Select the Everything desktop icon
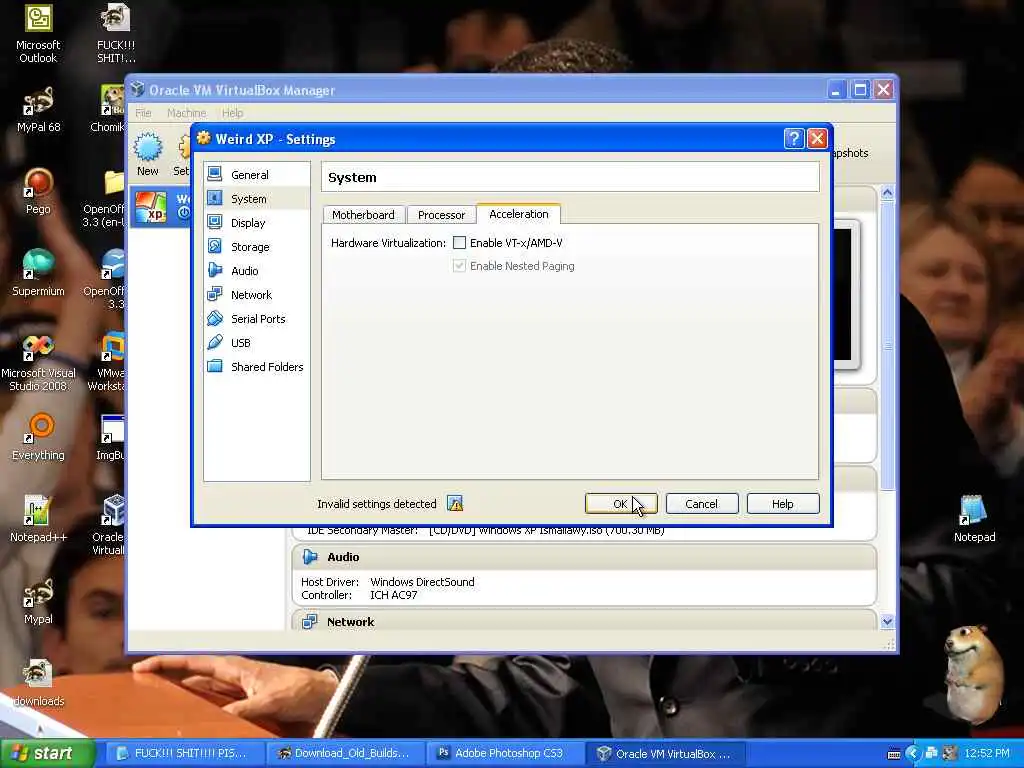The height and width of the screenshot is (768, 1024). click(38, 438)
